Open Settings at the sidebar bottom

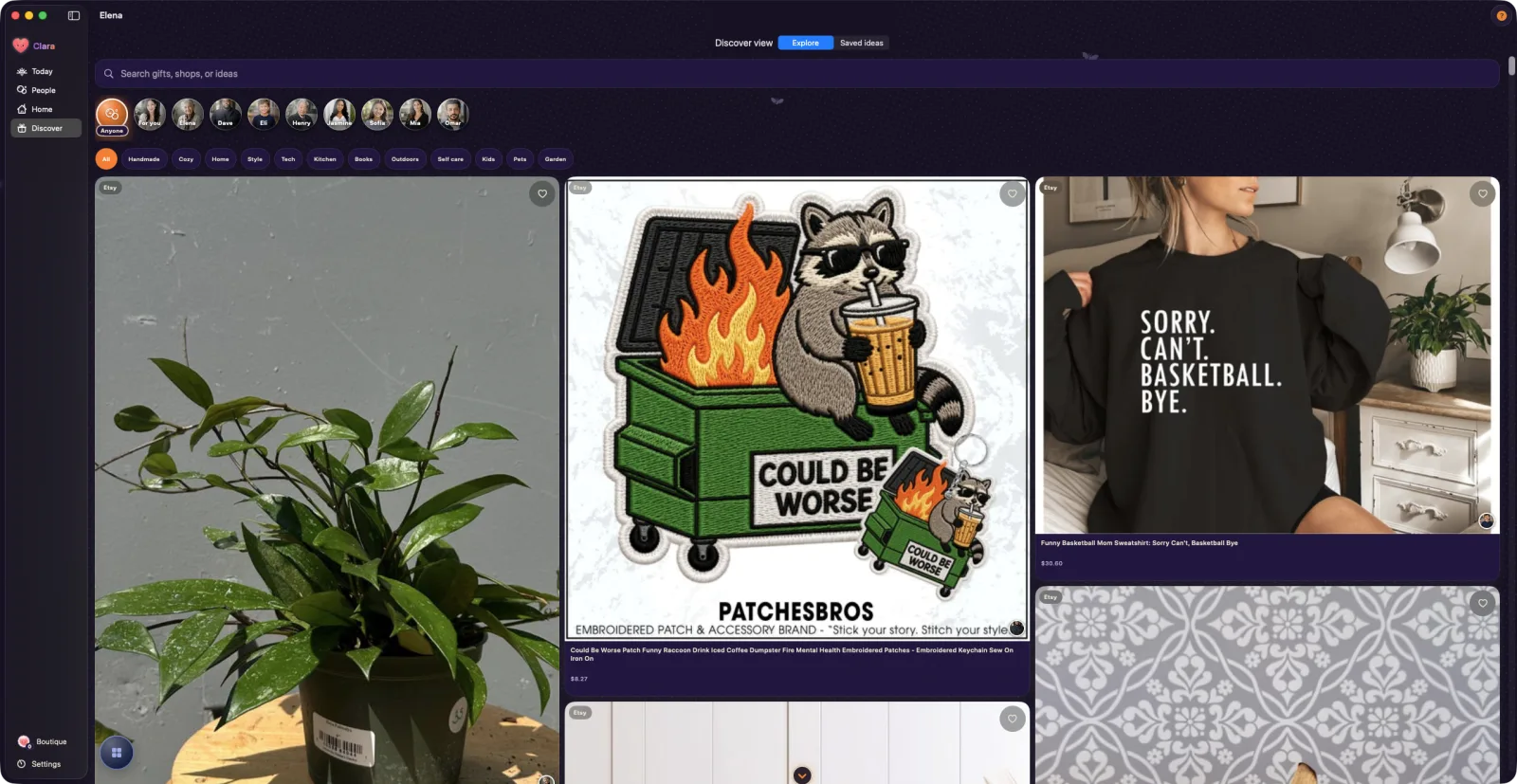pyautogui.click(x=44, y=764)
